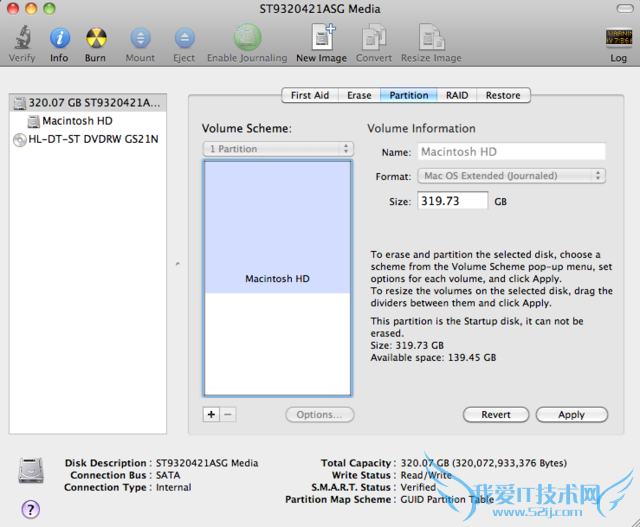Switch to the First Aid tab

309,96
